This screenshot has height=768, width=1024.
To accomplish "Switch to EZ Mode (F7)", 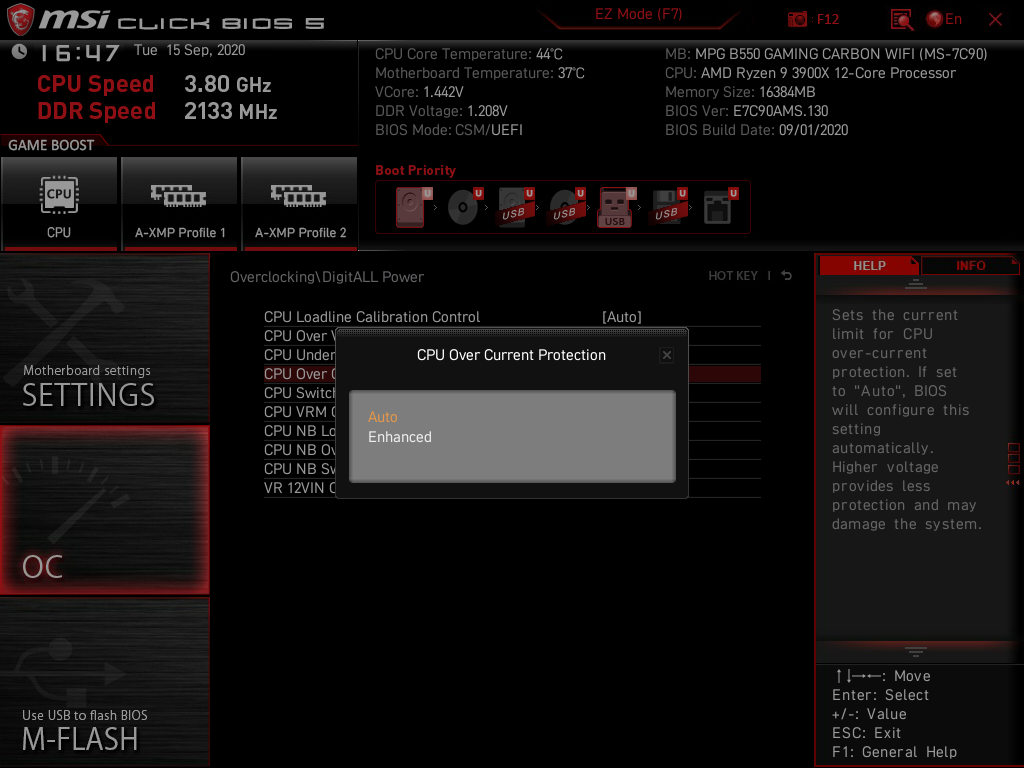I will click(638, 14).
